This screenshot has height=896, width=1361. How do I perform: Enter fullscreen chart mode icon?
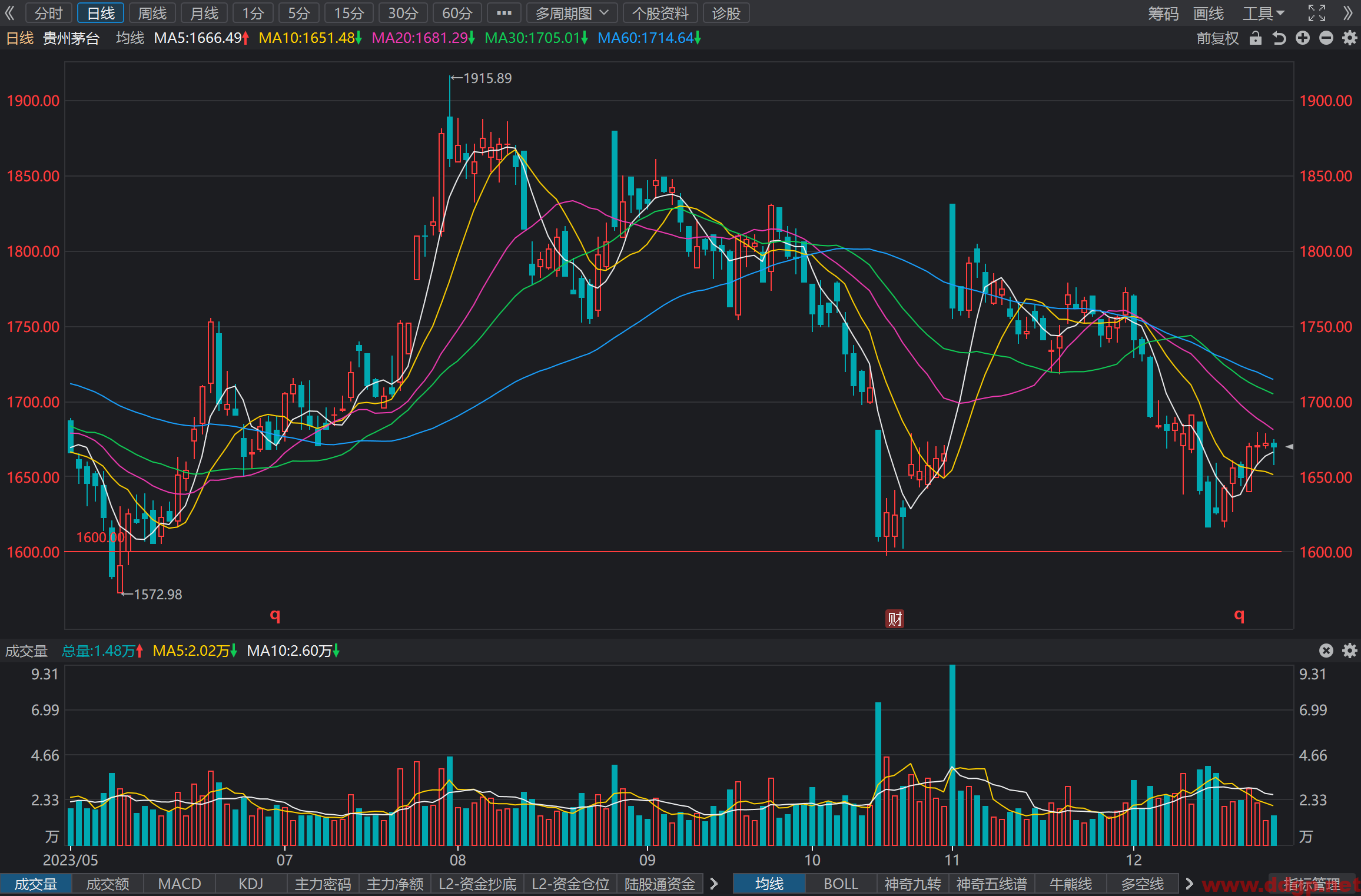pos(1317,13)
